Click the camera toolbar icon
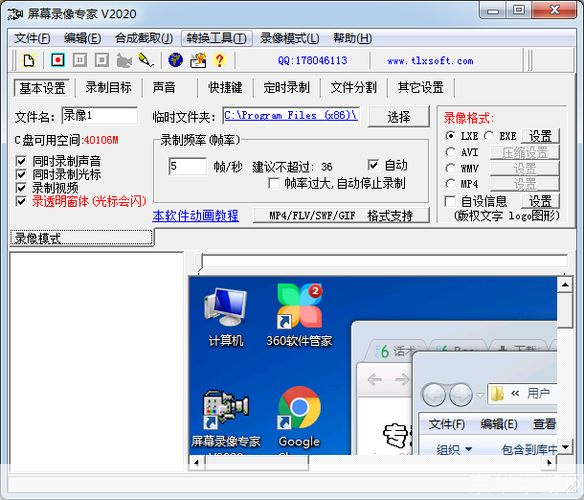Image resolution: width=584 pixels, height=500 pixels. point(124,60)
